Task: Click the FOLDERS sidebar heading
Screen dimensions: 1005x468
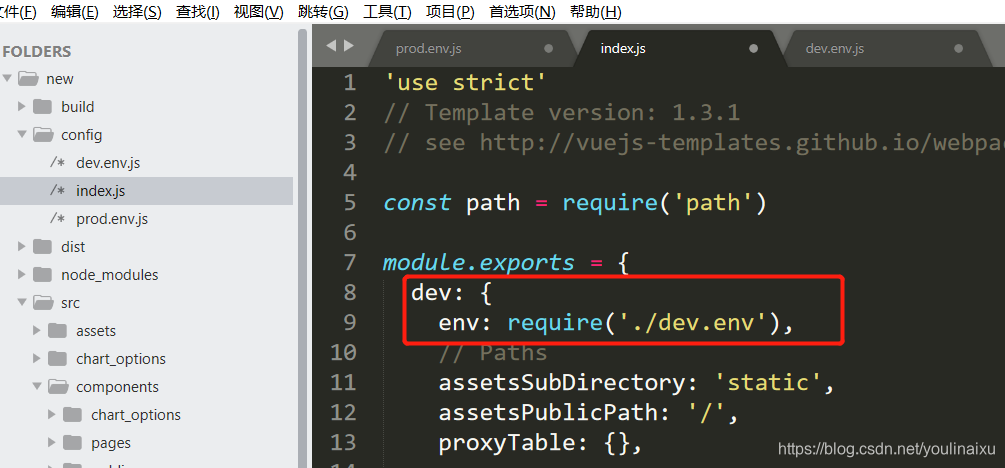Action: pyautogui.click(x=37, y=51)
